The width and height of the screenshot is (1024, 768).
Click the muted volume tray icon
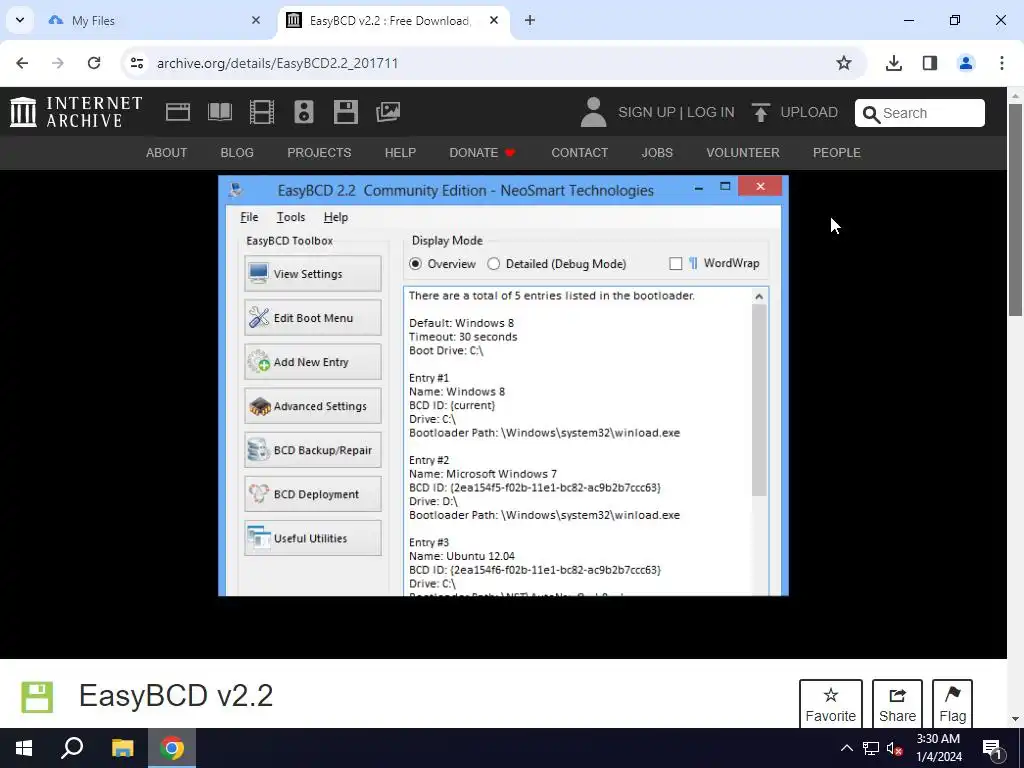tap(895, 748)
